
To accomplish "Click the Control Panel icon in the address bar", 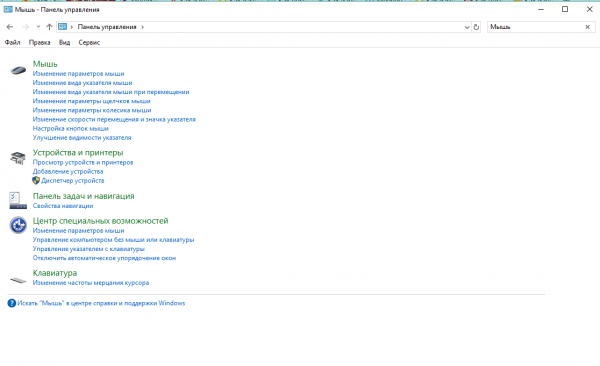I will click(62, 27).
